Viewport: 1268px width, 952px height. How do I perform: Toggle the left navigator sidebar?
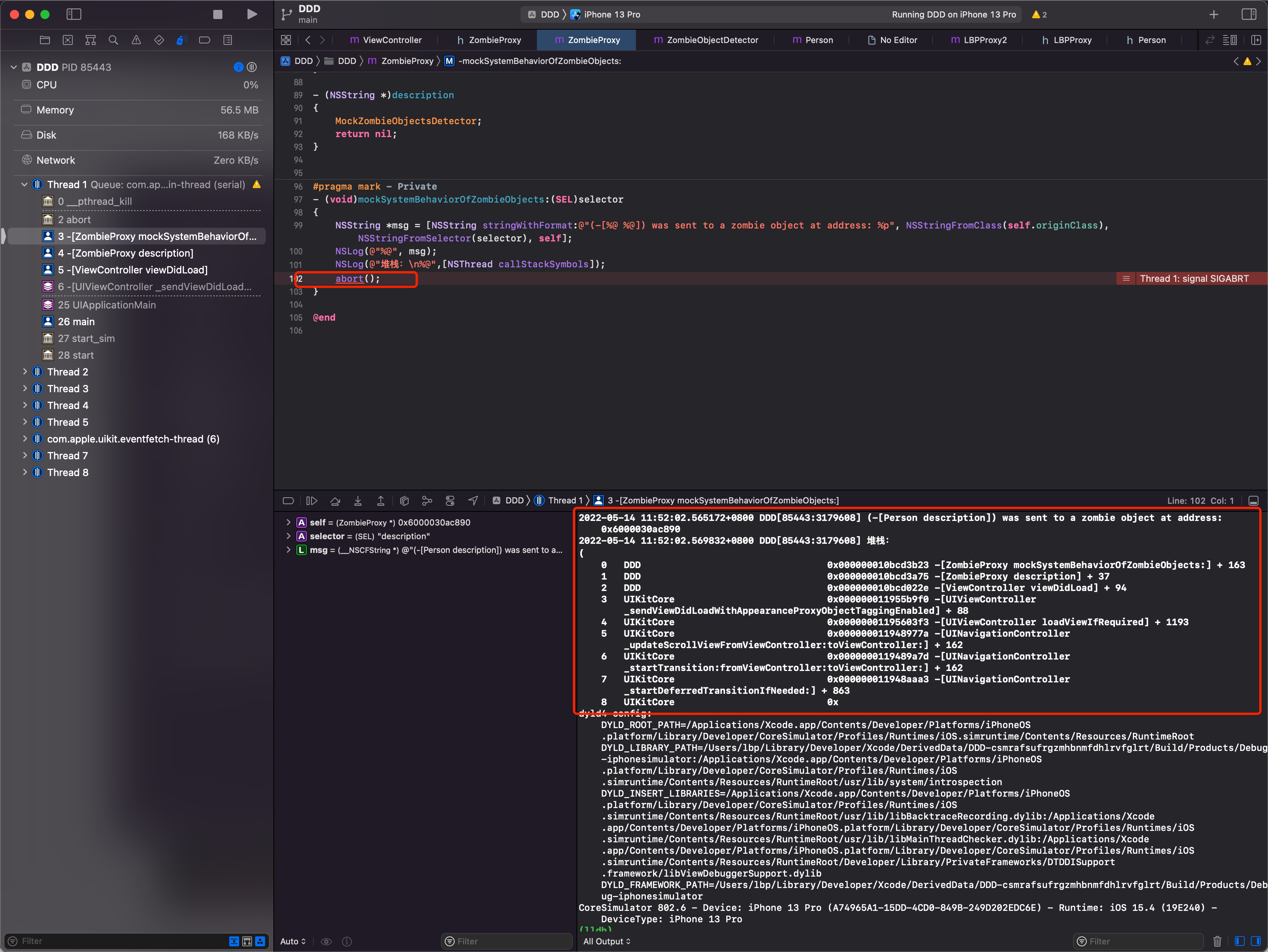74,14
